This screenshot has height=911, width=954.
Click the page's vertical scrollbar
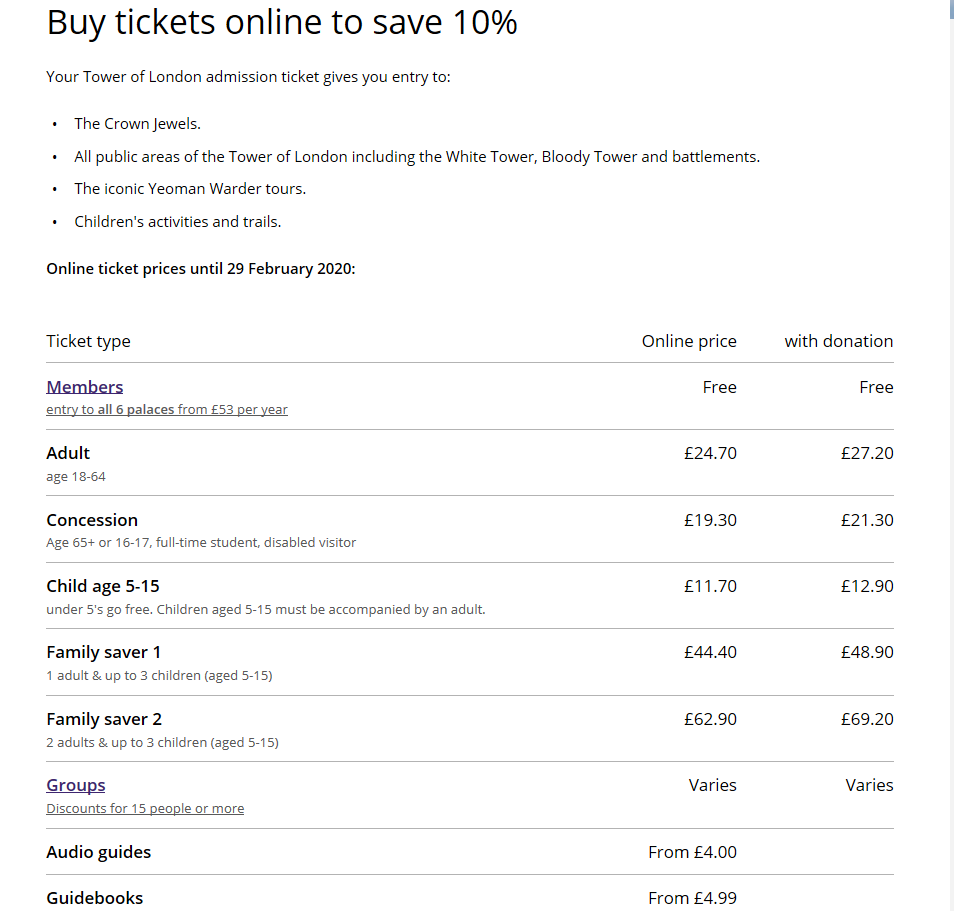click(950, 455)
